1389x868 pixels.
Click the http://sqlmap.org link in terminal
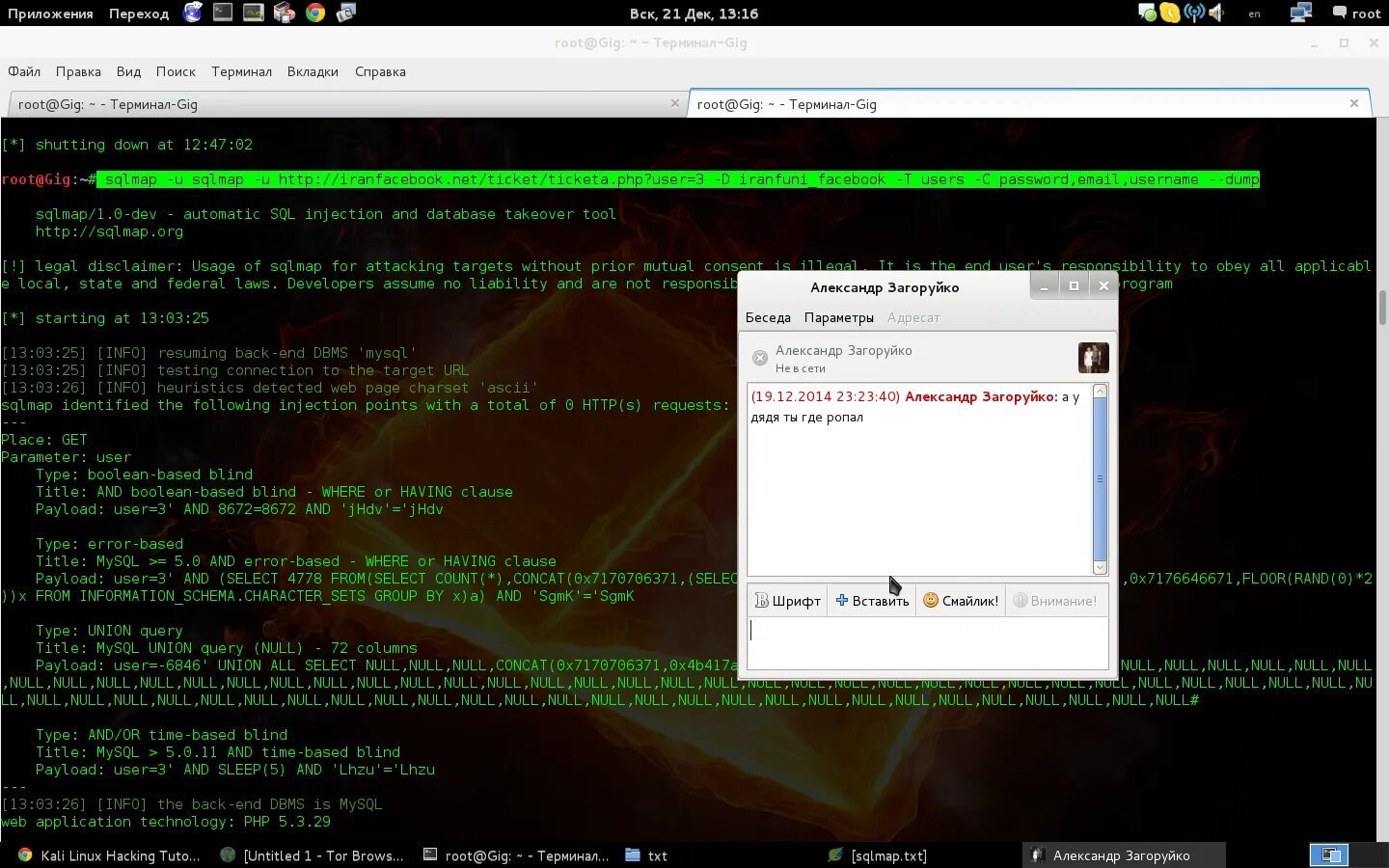click(x=109, y=231)
